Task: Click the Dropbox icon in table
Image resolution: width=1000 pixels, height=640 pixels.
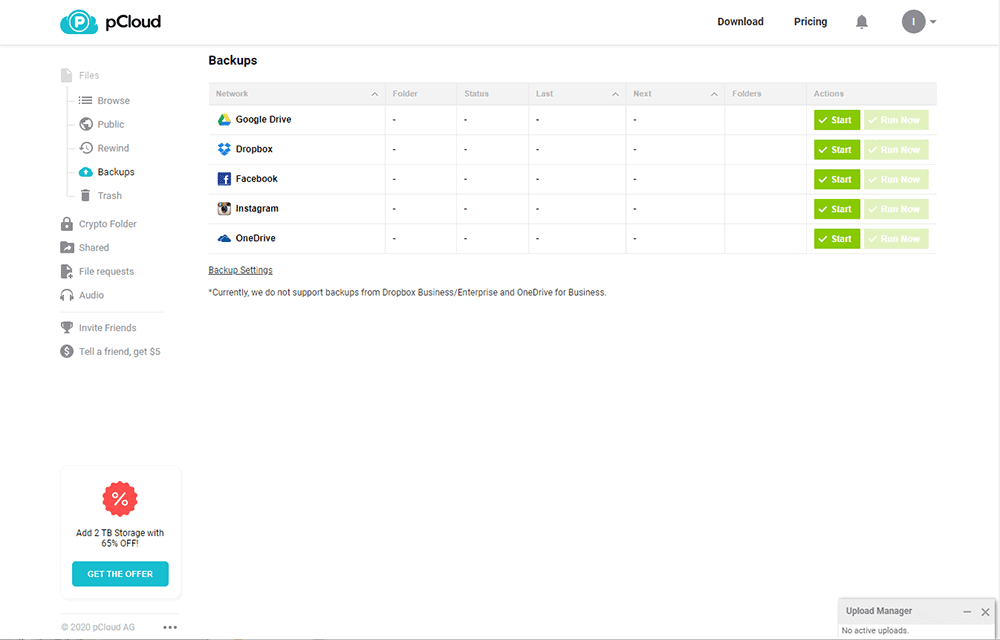Action: coord(225,150)
